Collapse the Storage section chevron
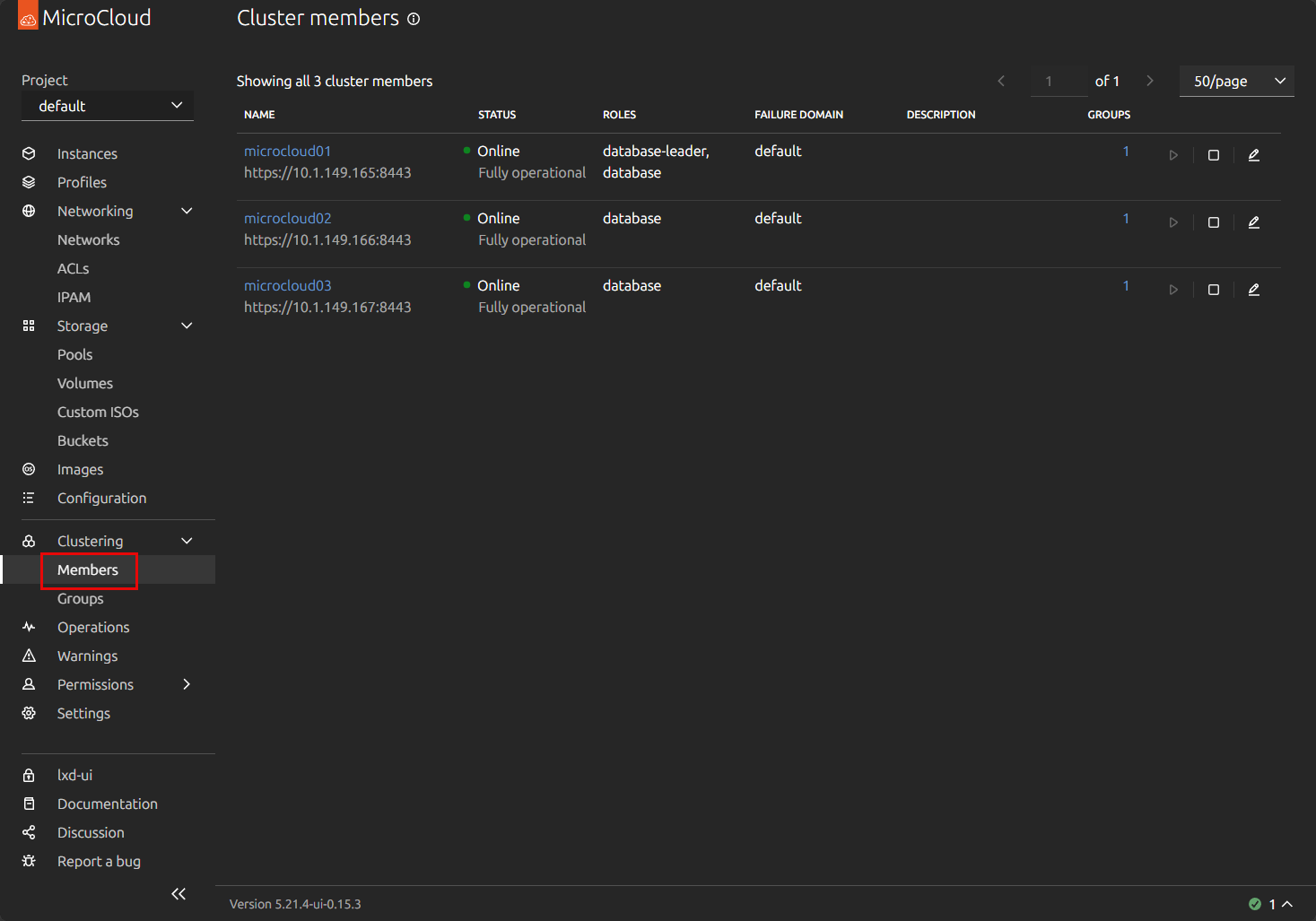The height and width of the screenshot is (921, 1316). pos(187,326)
